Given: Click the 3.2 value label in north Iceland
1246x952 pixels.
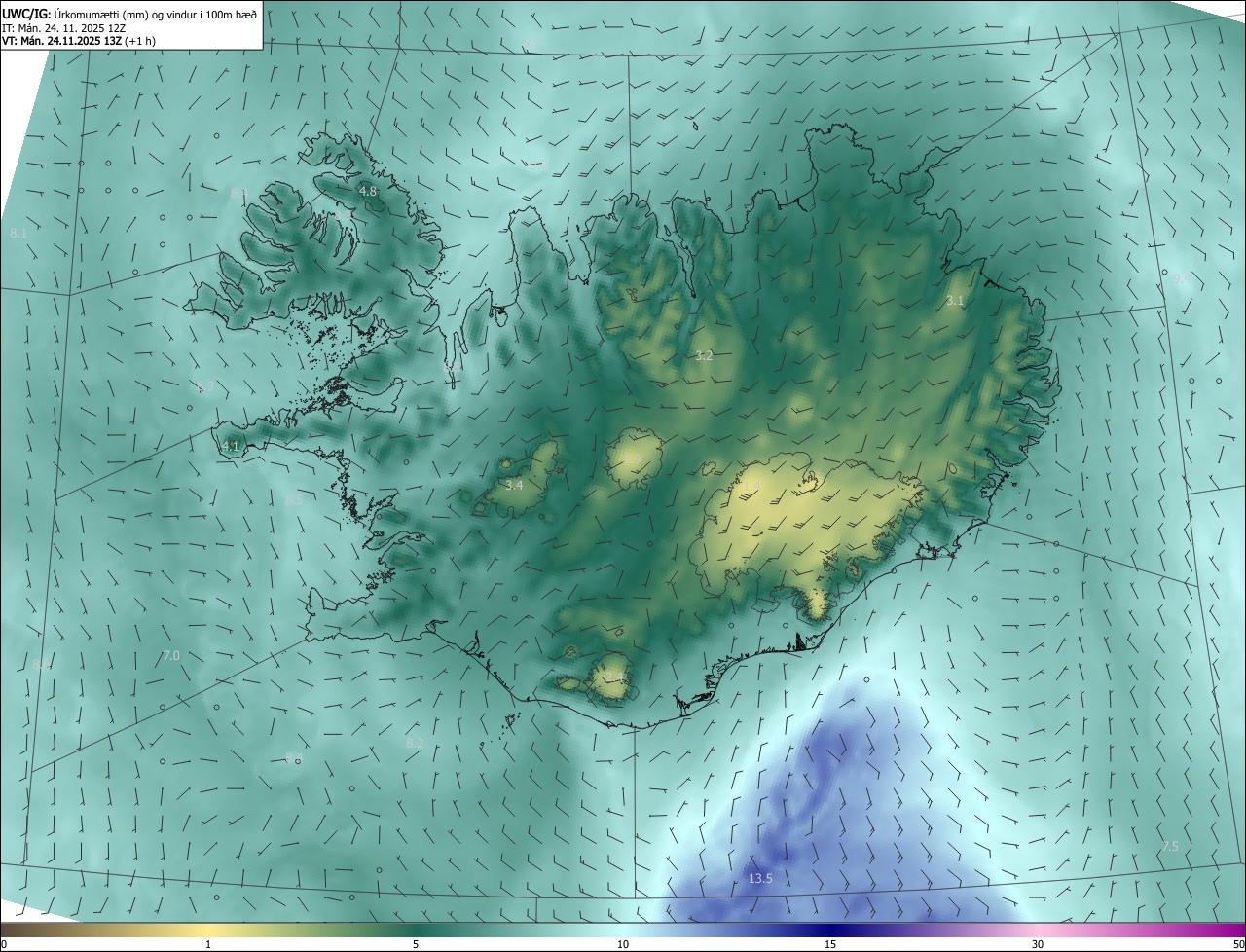Looking at the screenshot, I should (x=704, y=356).
